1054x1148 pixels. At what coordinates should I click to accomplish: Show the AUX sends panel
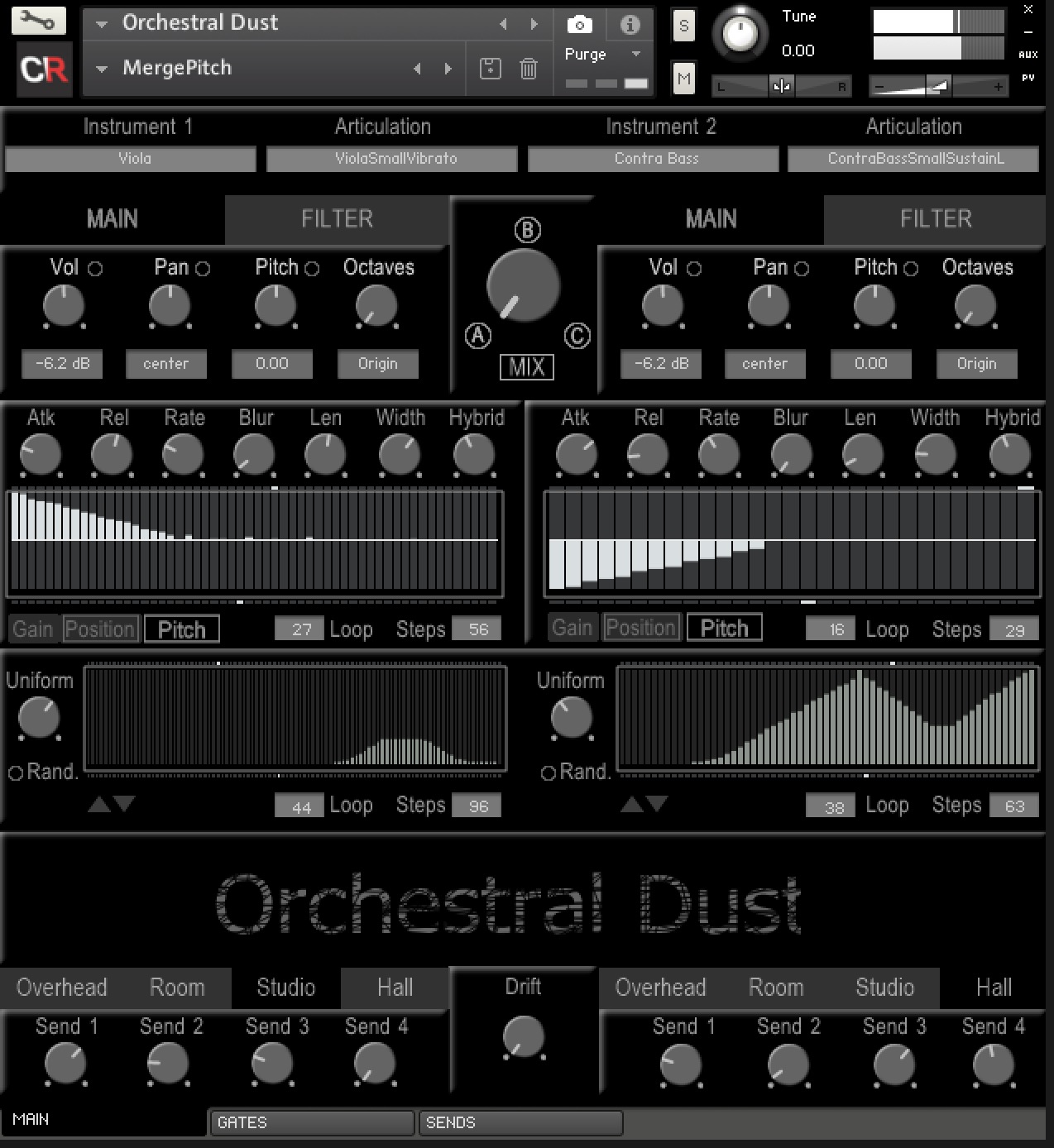(x=1029, y=53)
